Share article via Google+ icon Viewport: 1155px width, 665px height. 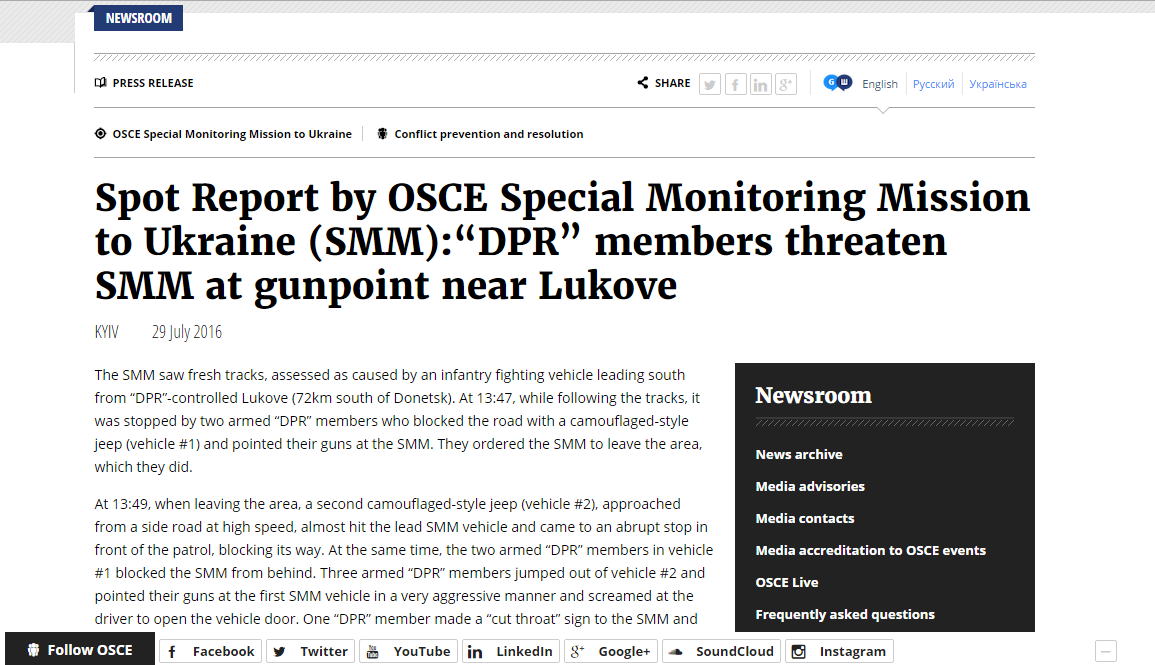pyautogui.click(x=786, y=85)
